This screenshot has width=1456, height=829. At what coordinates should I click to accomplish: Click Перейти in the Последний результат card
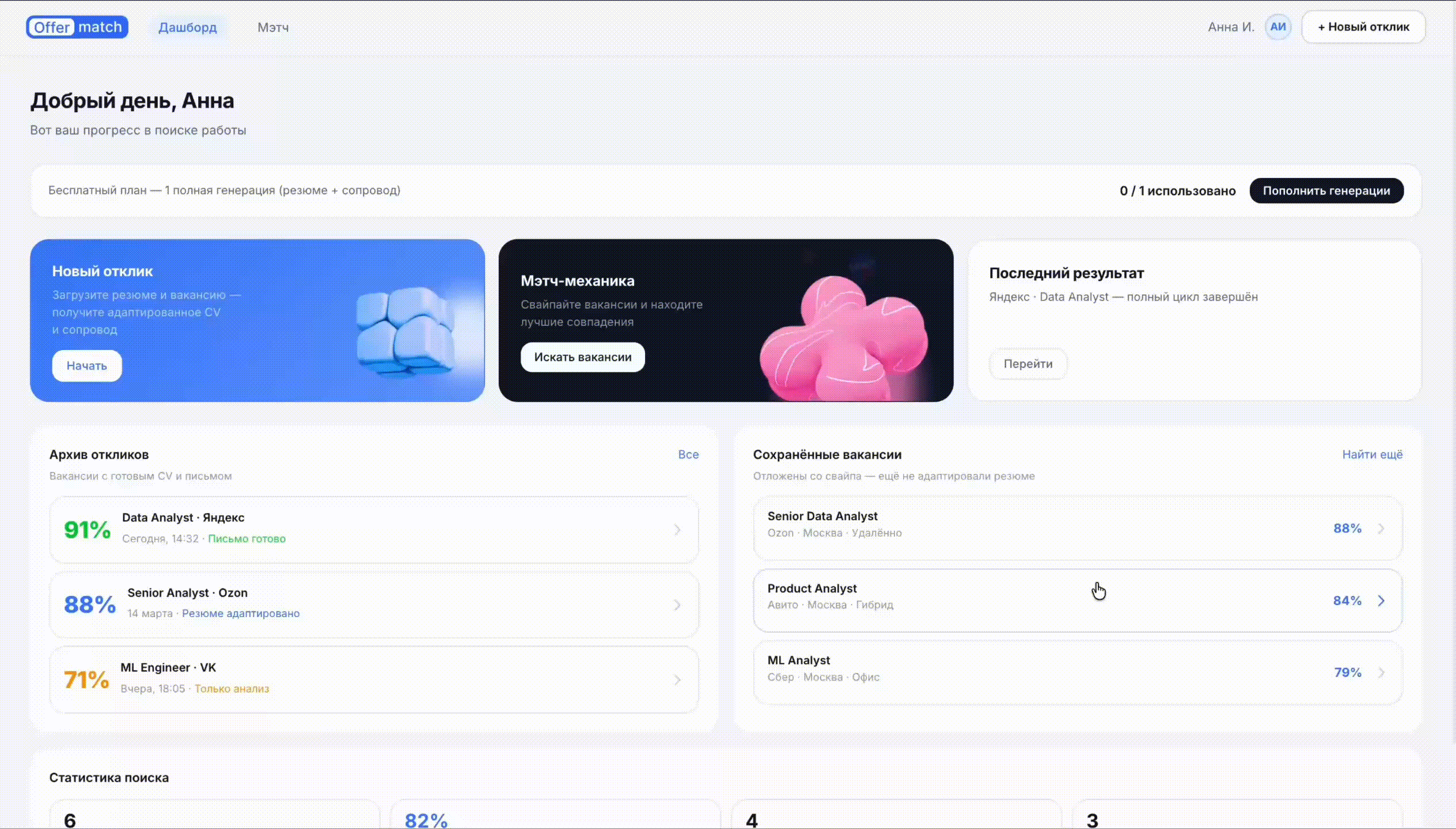pyautogui.click(x=1028, y=364)
